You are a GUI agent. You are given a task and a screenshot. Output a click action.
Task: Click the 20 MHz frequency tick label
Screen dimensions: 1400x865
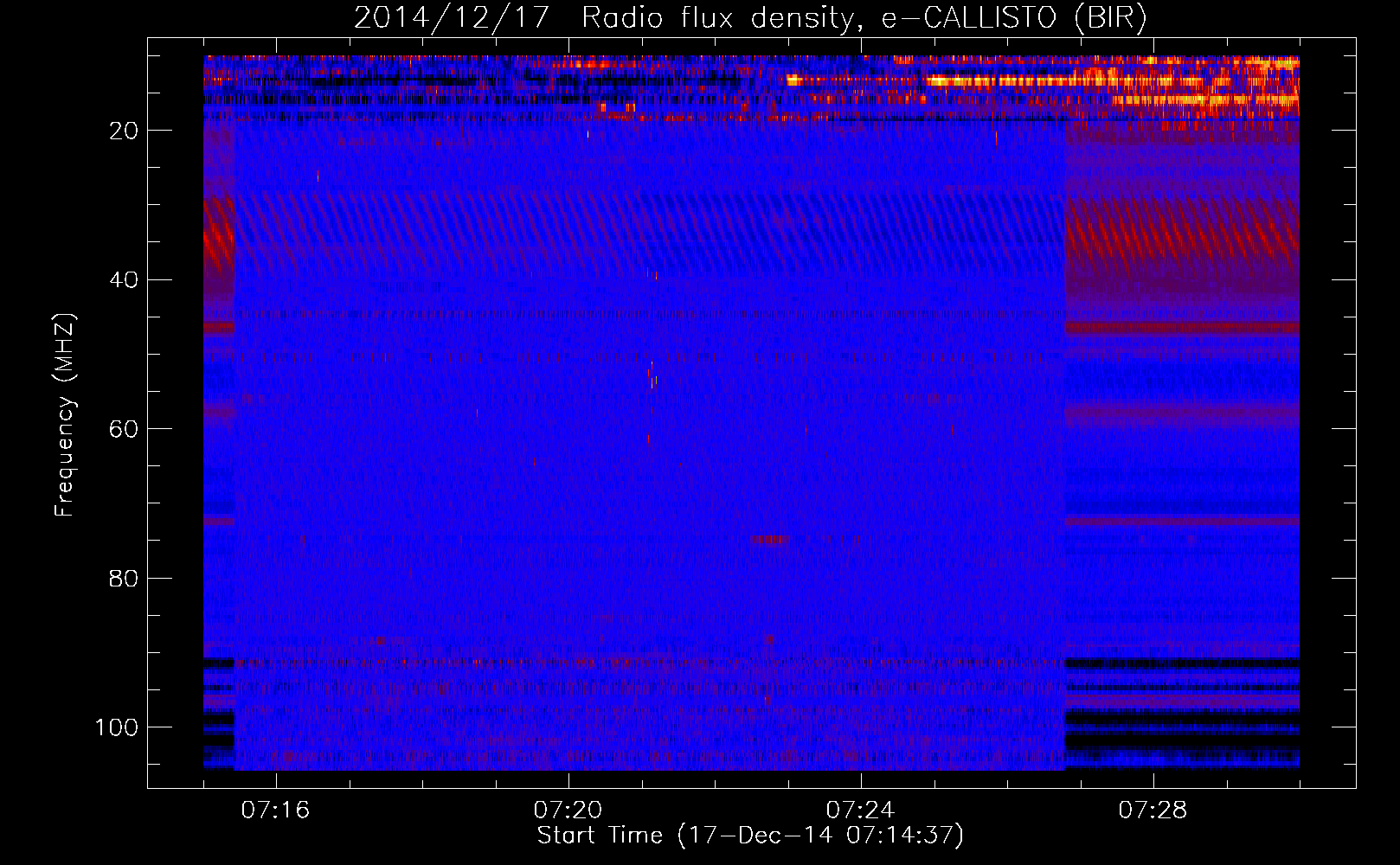124,131
